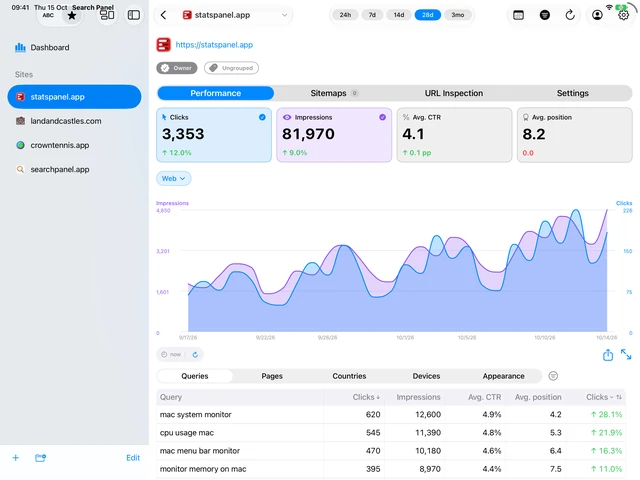The height and width of the screenshot is (480, 640).
Task: Open the Clicks comparison column dropdown
Action: [600, 397]
